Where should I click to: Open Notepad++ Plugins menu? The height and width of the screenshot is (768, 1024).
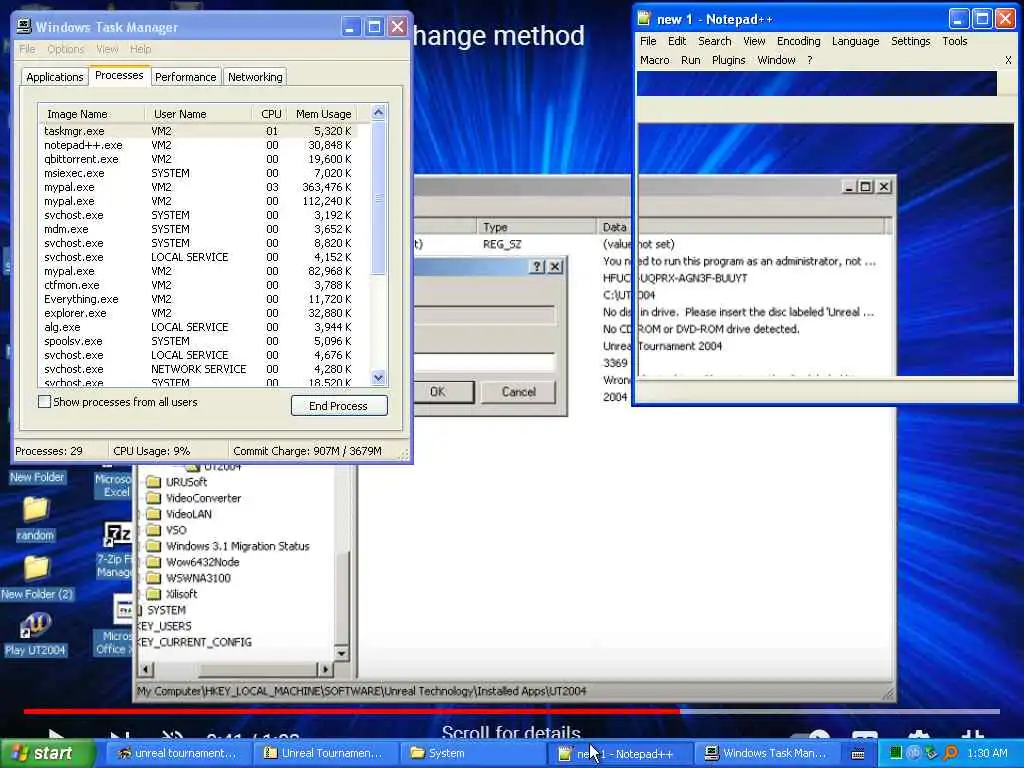pos(728,60)
